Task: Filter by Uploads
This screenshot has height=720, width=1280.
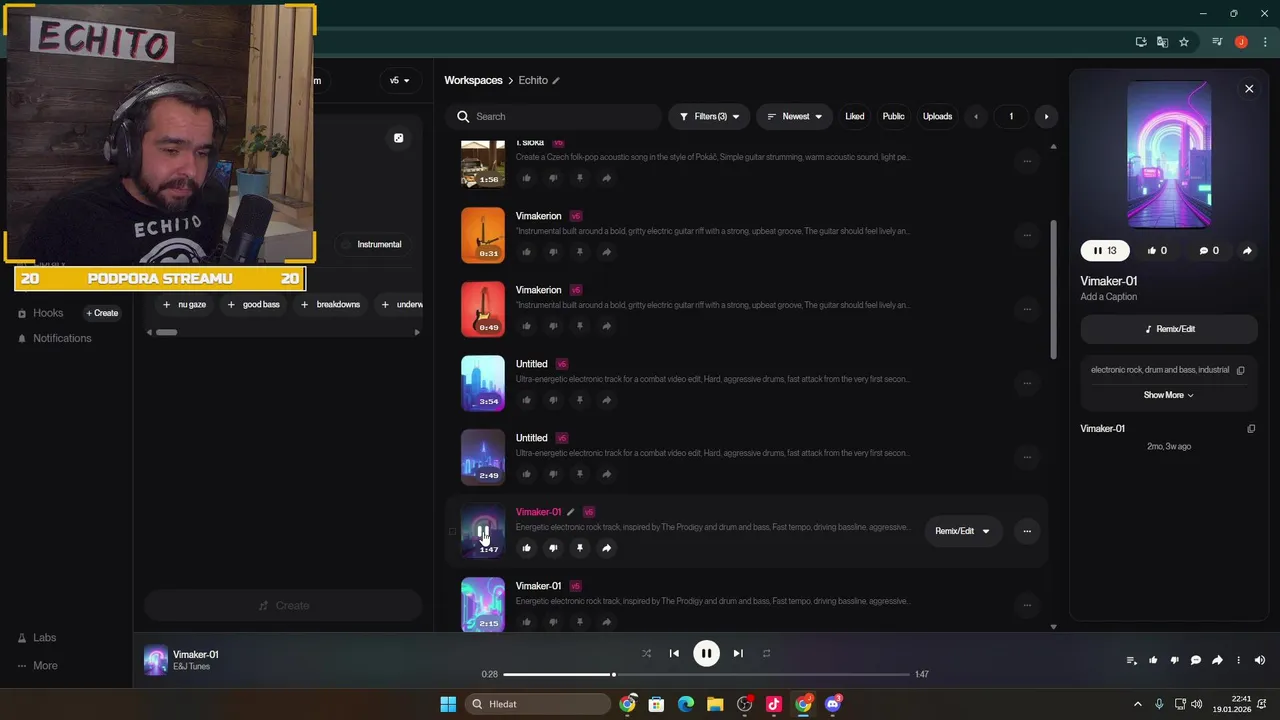Action: tap(937, 116)
